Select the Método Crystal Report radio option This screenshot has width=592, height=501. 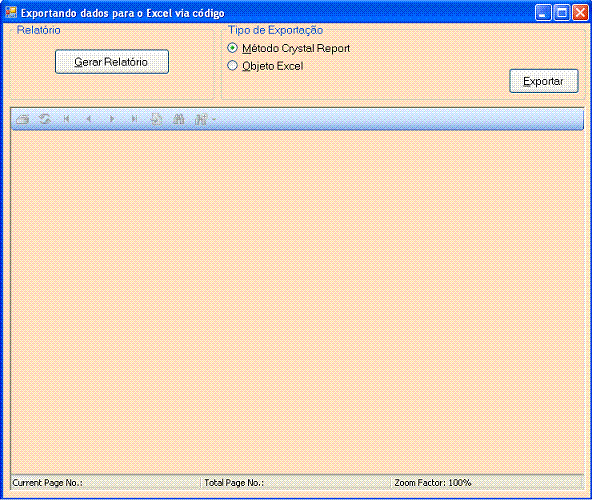tap(232, 48)
